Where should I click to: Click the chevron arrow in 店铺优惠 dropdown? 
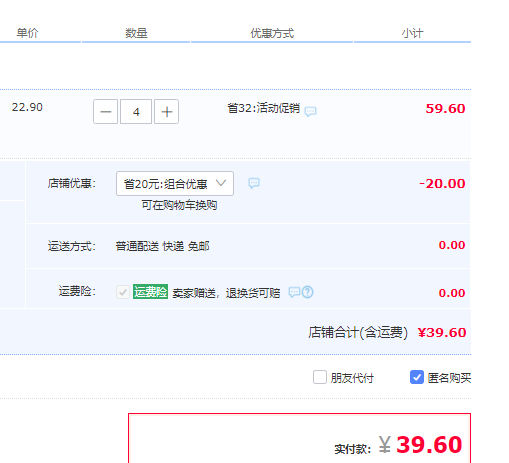point(221,183)
